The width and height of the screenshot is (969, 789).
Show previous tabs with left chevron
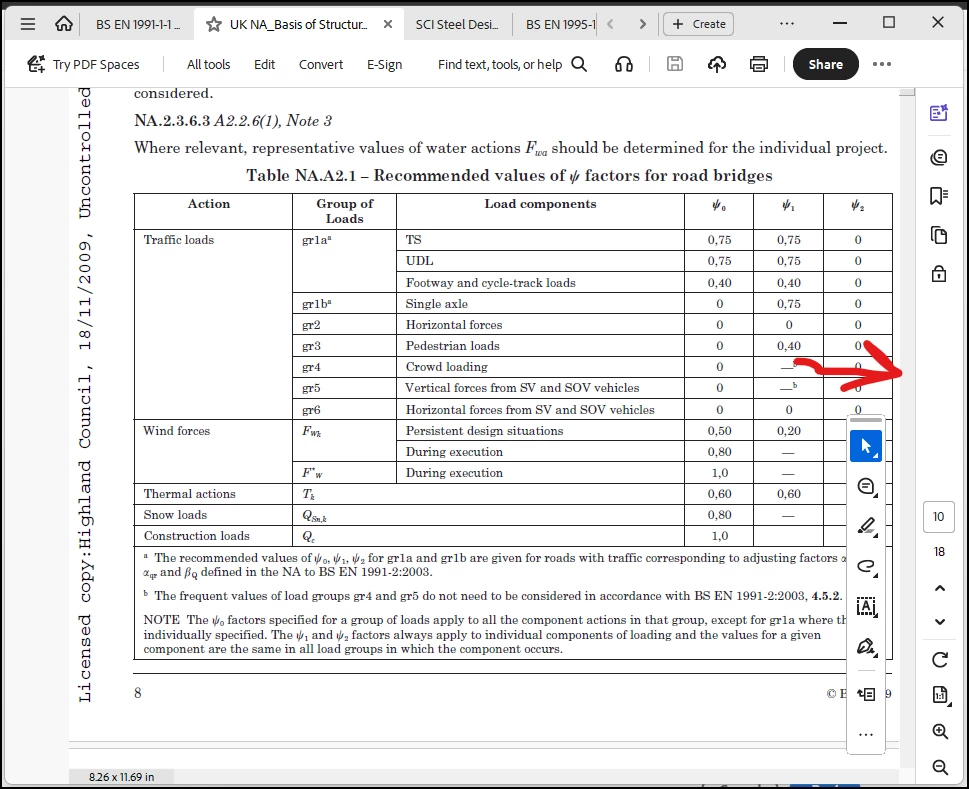[611, 24]
